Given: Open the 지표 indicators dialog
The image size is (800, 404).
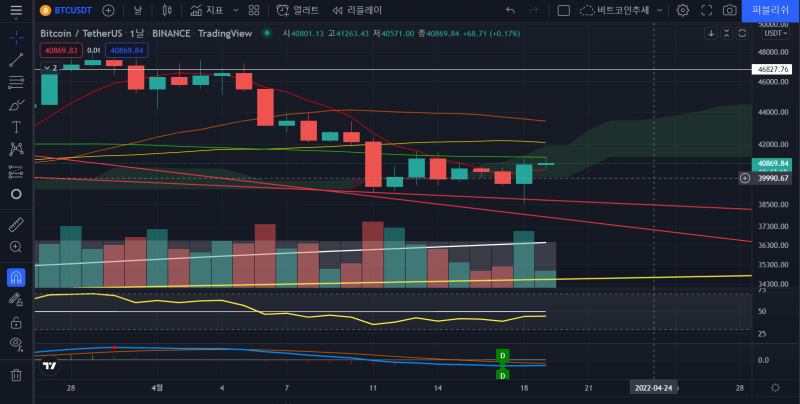Looking at the screenshot, I should click(207, 10).
